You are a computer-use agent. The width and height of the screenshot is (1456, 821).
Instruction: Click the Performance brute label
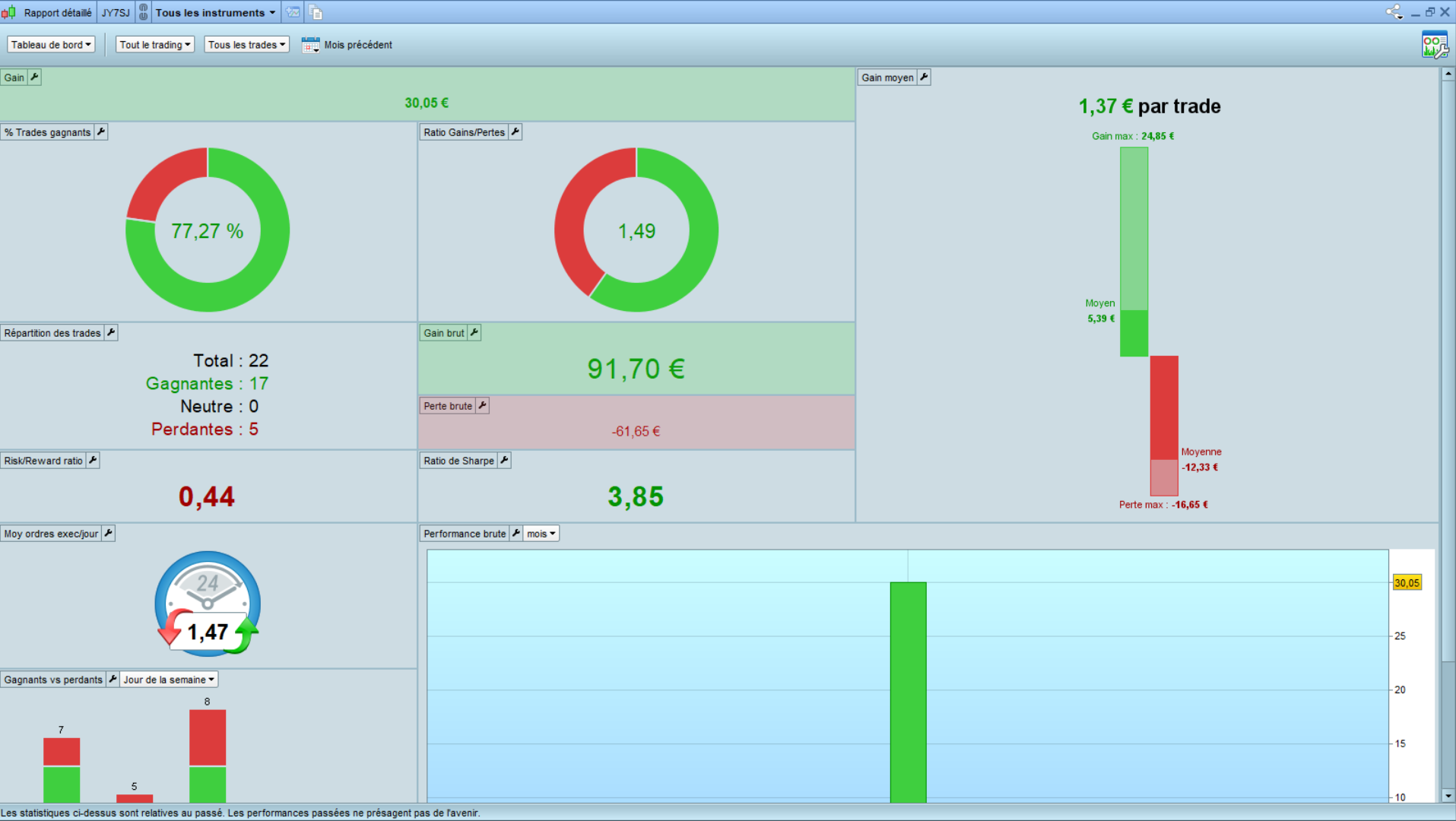coord(465,534)
